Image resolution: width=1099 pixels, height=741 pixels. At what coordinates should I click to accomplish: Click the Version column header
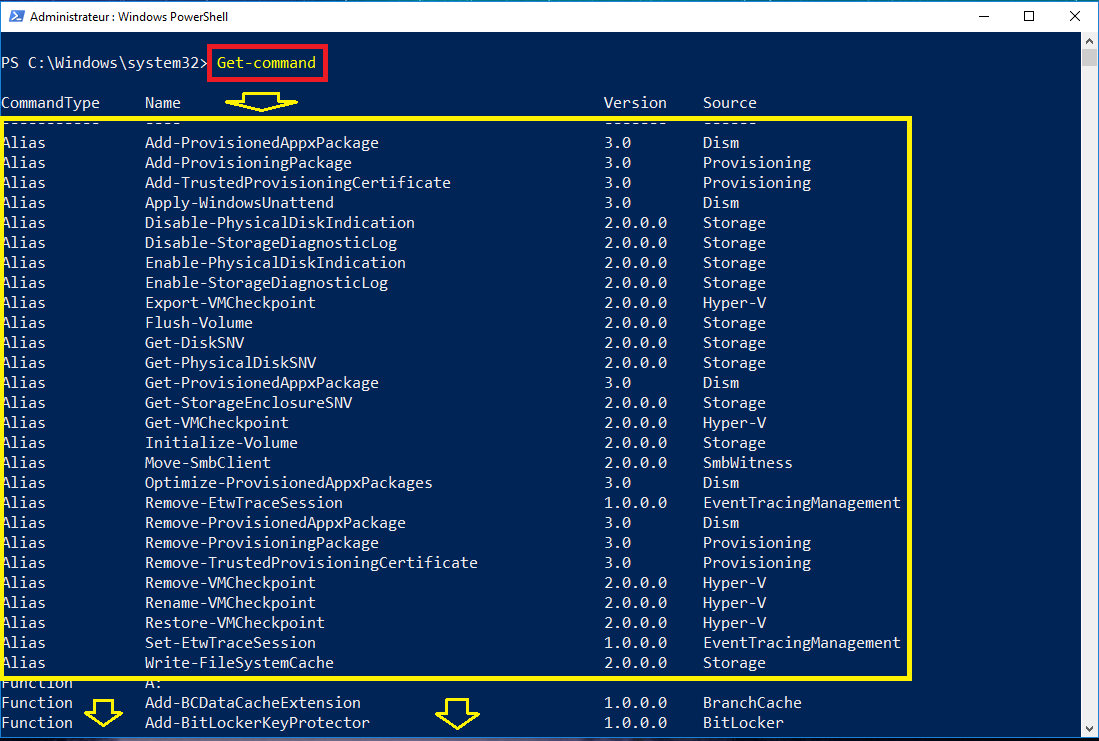coord(634,103)
